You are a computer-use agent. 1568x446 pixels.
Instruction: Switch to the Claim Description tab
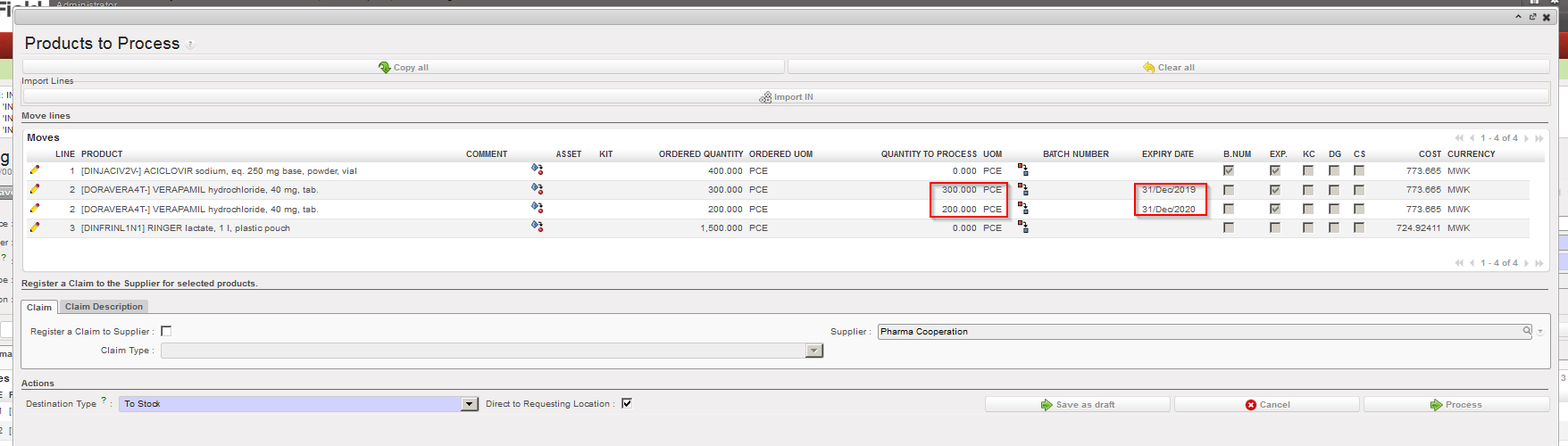click(104, 307)
